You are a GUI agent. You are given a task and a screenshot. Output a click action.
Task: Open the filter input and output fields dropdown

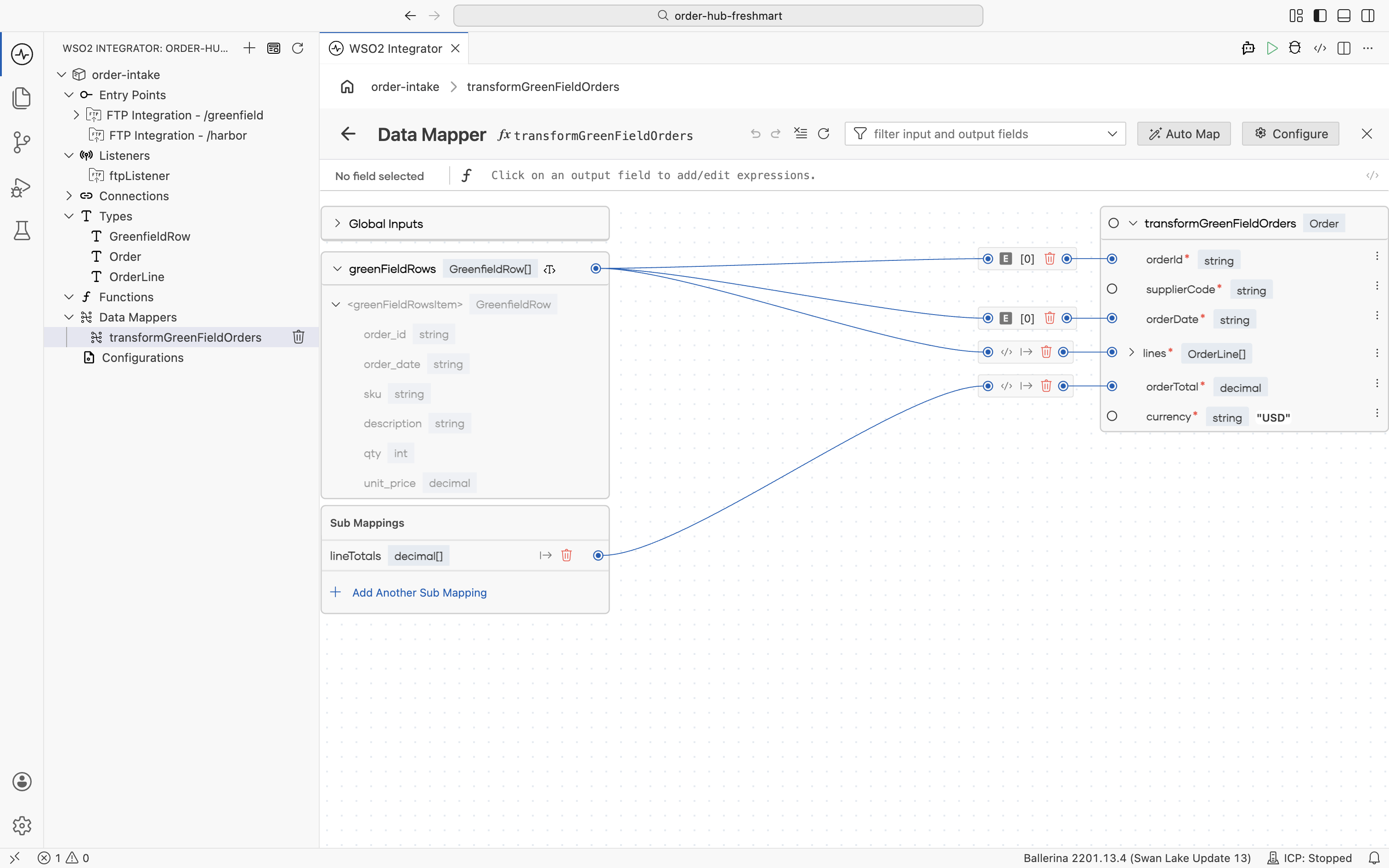click(1112, 134)
